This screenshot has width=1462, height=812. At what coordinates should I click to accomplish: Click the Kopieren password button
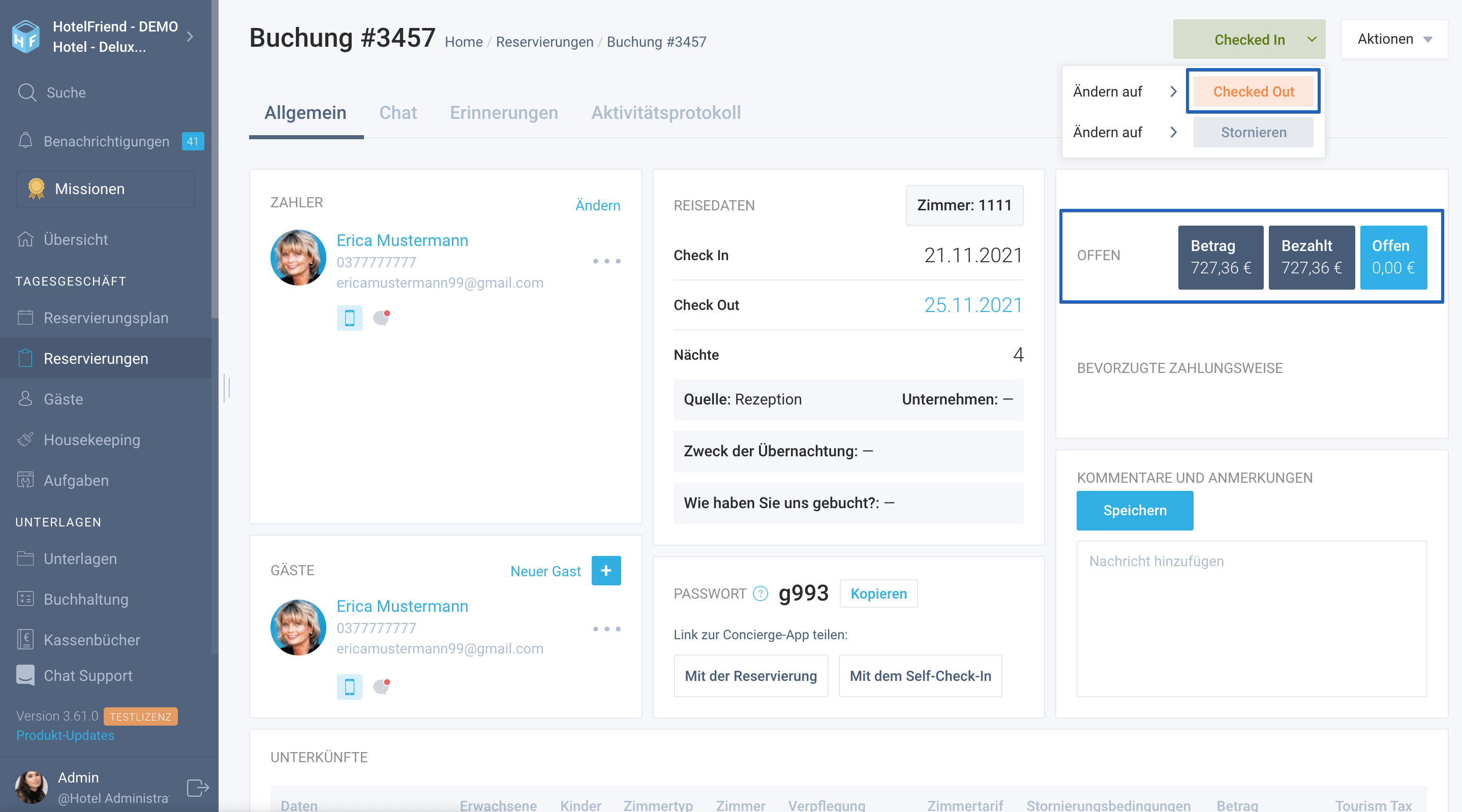point(878,594)
